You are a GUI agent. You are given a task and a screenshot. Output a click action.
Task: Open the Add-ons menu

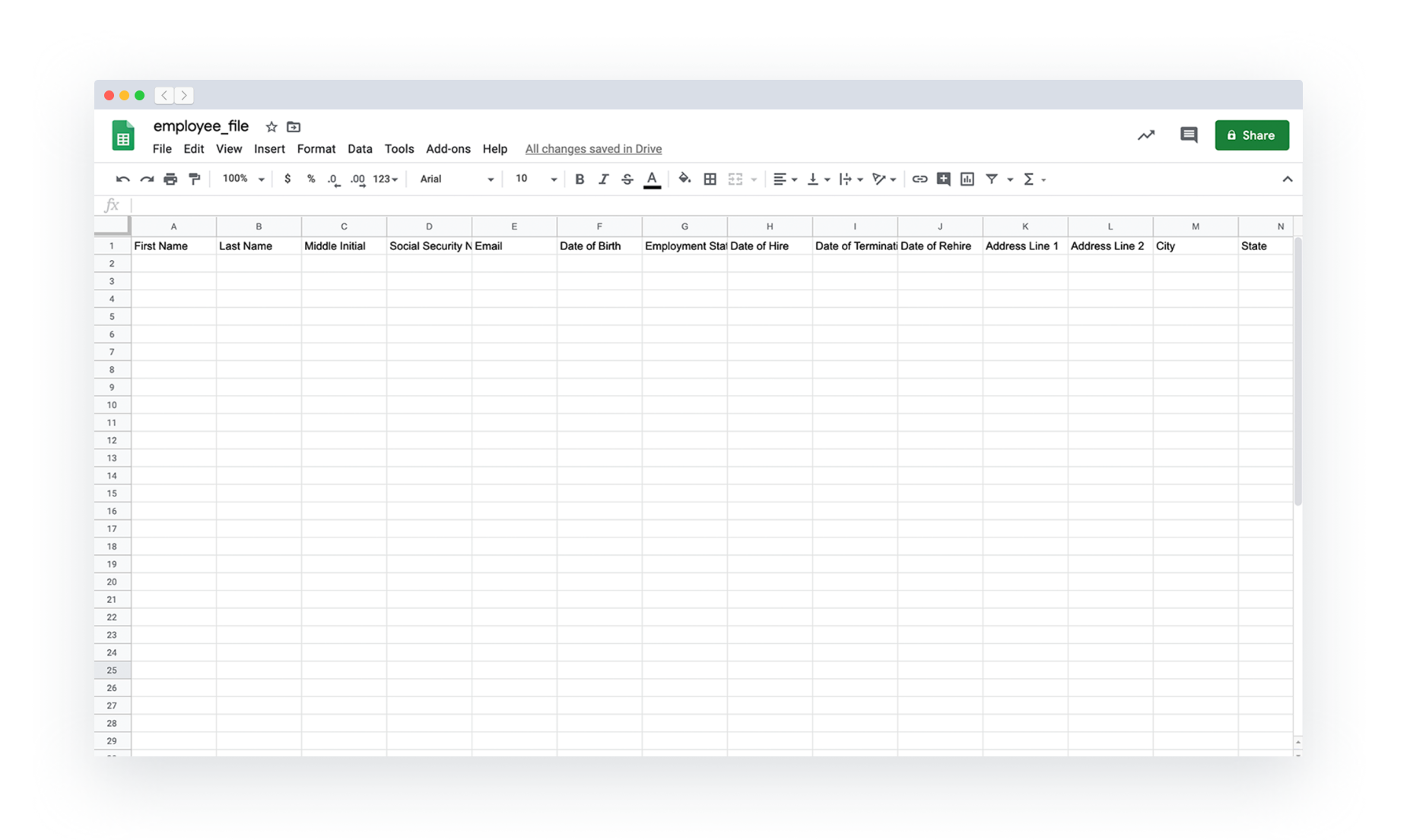point(448,149)
